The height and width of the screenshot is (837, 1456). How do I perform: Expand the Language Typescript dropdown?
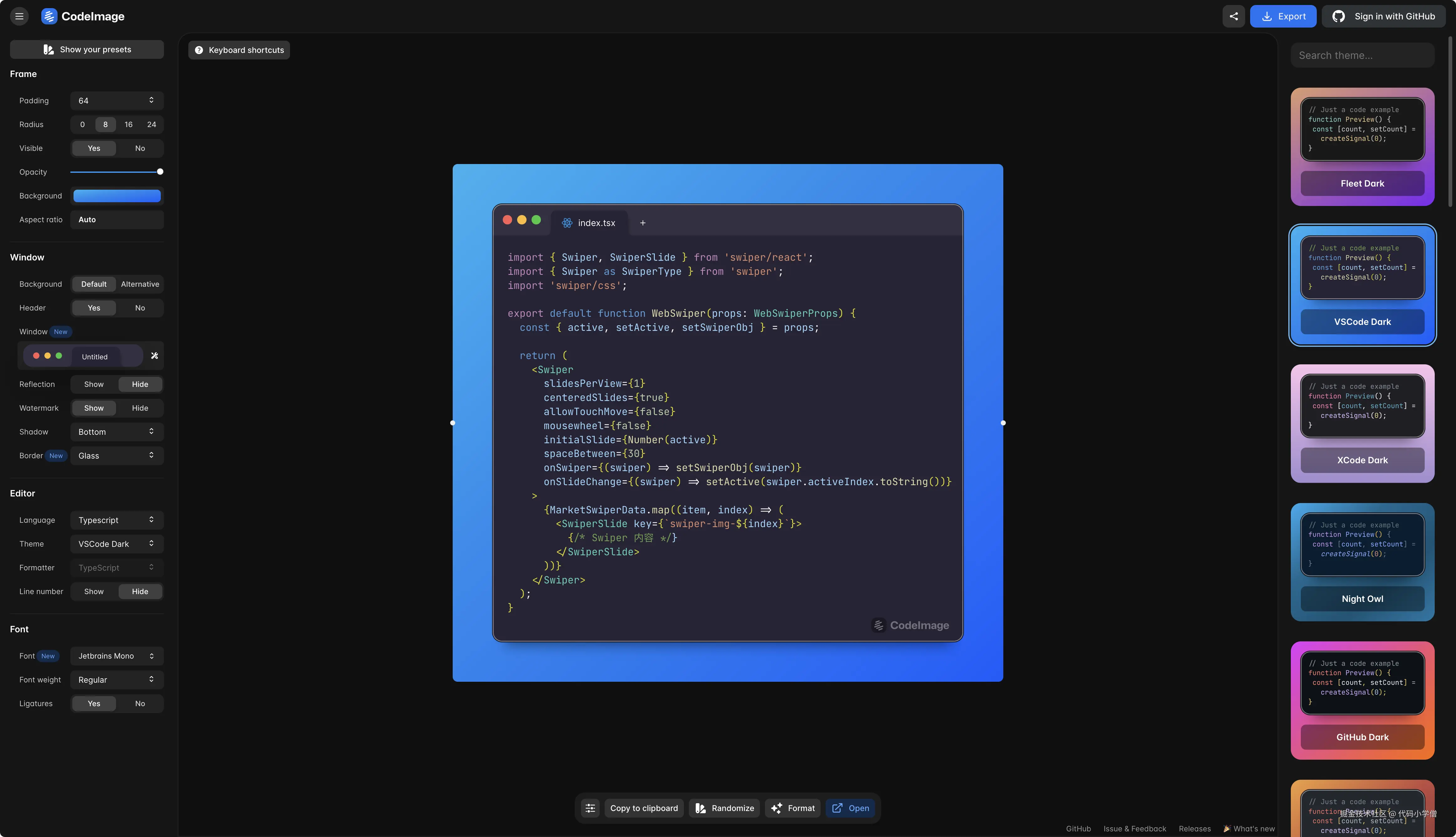point(117,520)
